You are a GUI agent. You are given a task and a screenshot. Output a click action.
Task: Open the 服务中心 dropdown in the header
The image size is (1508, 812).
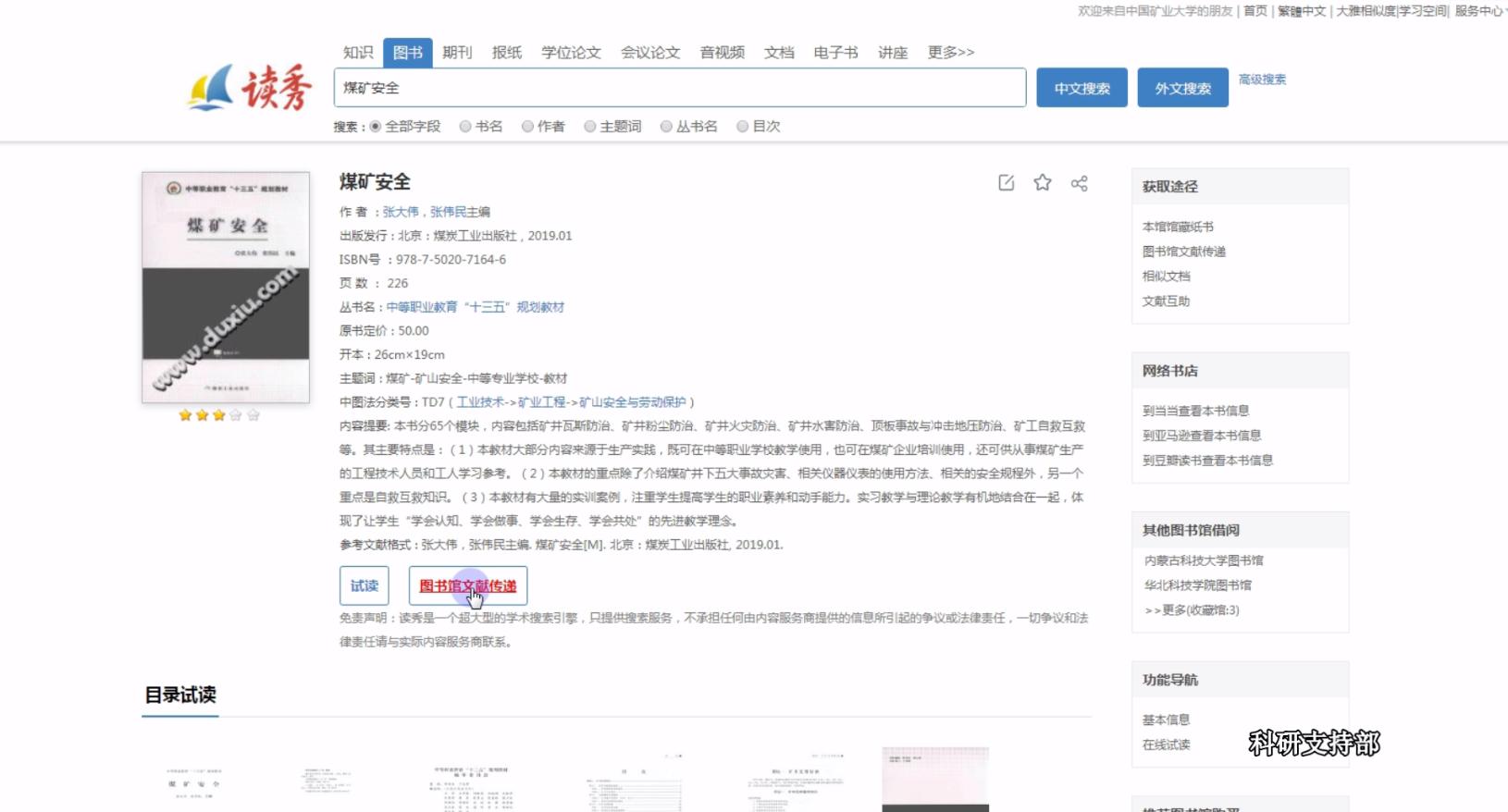click(1479, 11)
